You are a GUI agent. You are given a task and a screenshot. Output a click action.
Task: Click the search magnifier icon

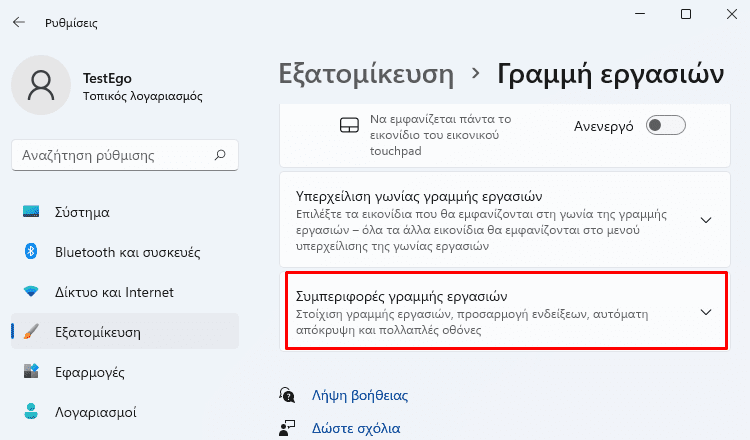coord(220,155)
